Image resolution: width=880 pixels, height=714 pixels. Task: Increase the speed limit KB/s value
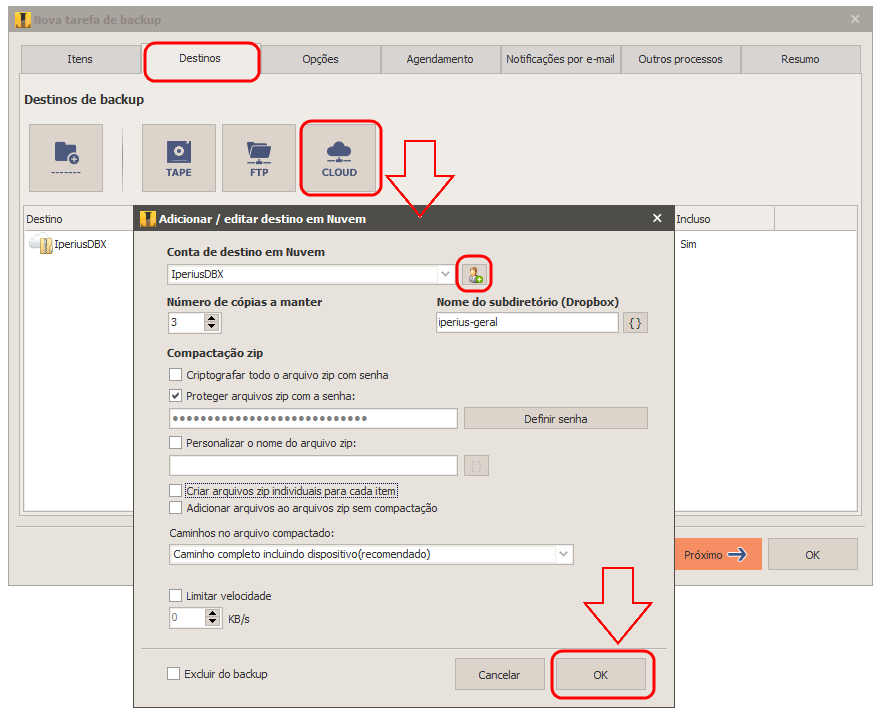click(x=212, y=614)
